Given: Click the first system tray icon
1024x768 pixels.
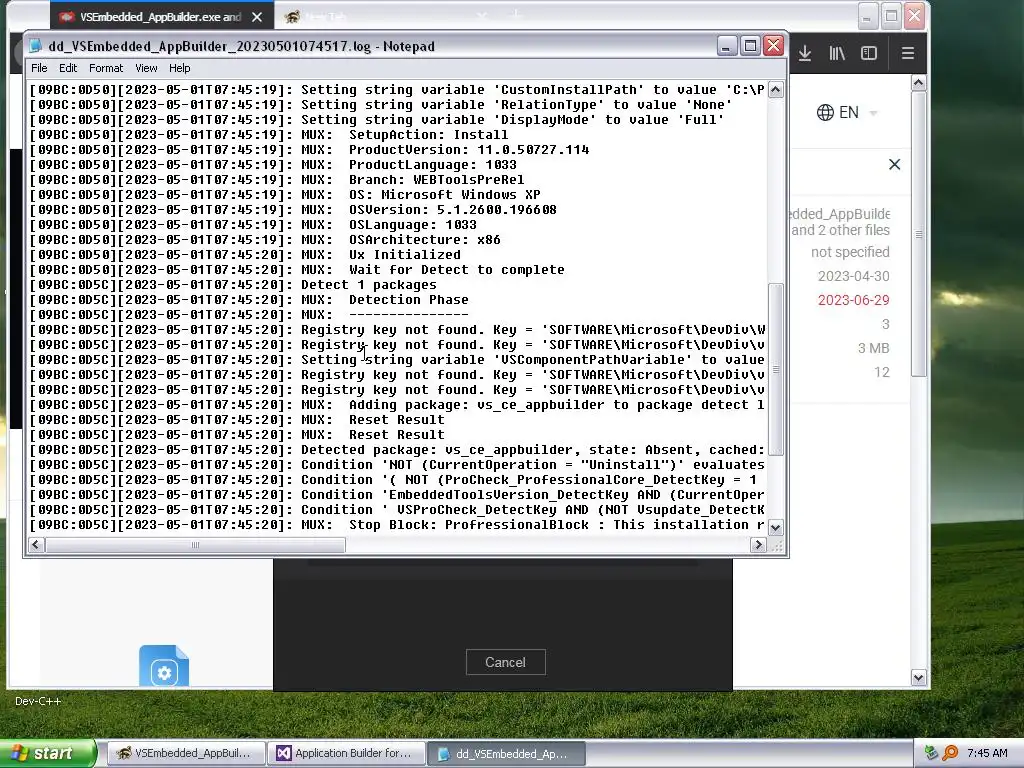Looking at the screenshot, I should pyautogui.click(x=931, y=753).
